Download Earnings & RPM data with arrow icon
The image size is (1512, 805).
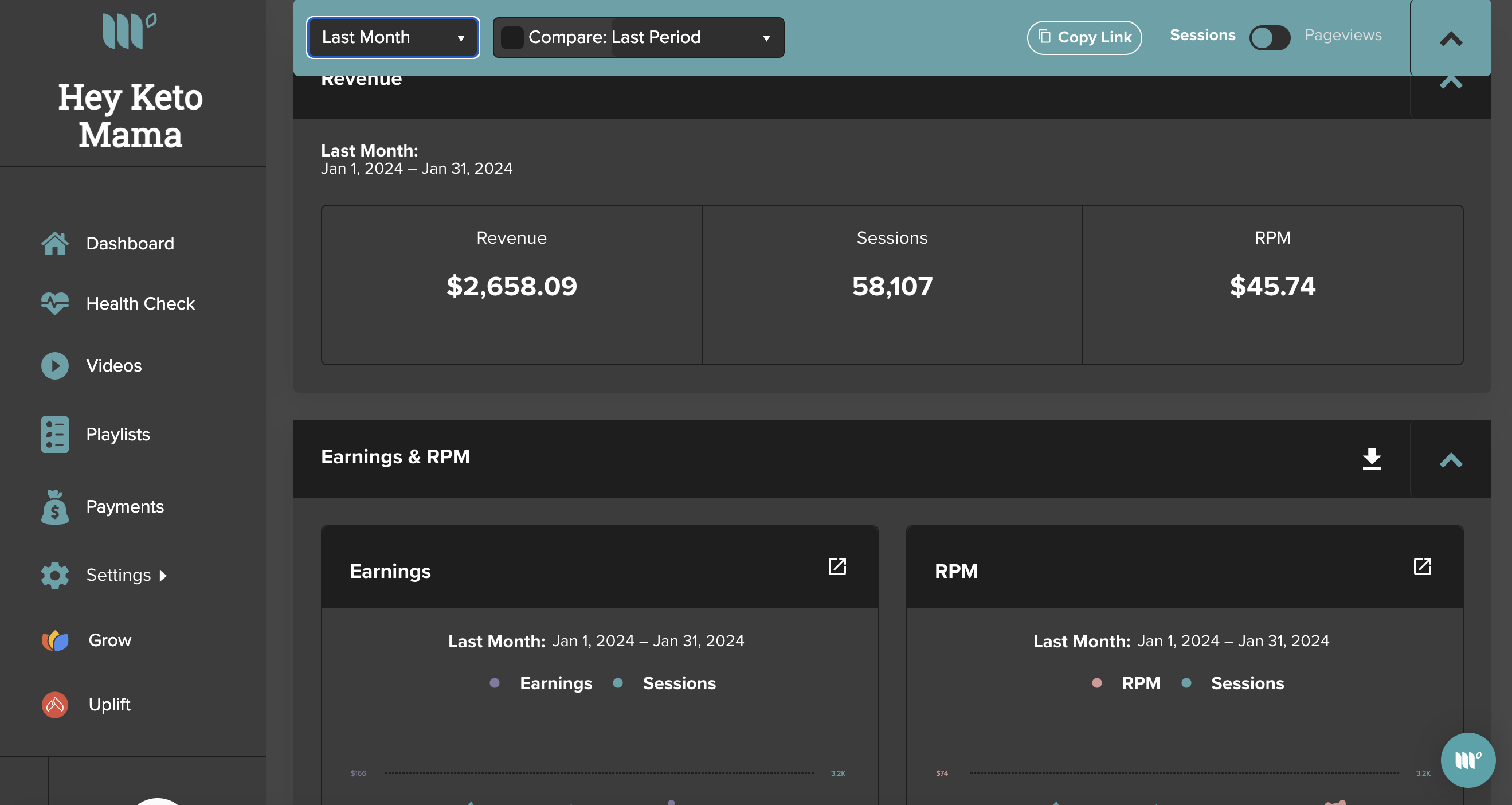click(1371, 459)
